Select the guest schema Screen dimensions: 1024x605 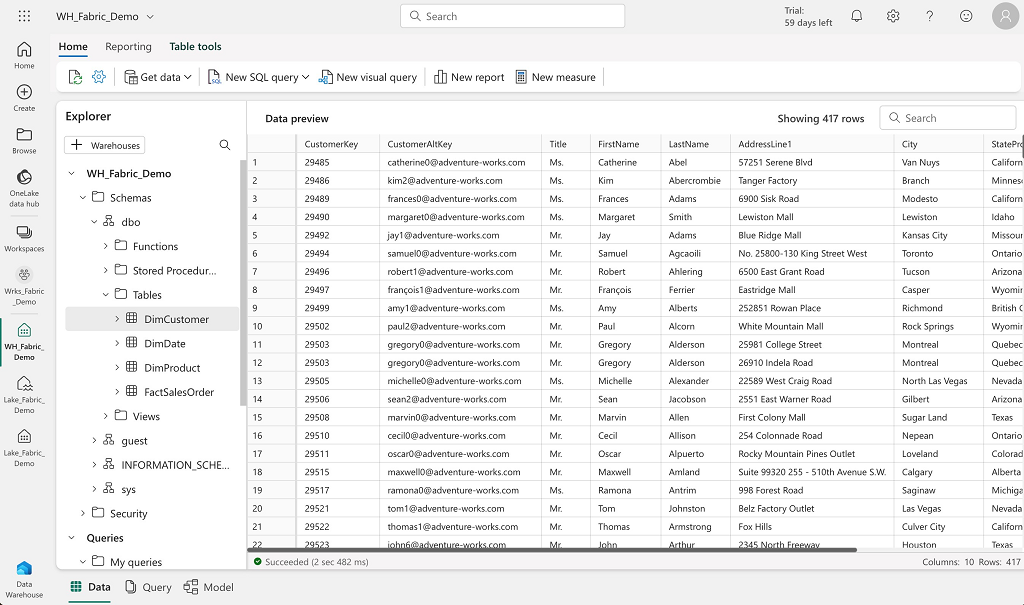[x=135, y=441]
